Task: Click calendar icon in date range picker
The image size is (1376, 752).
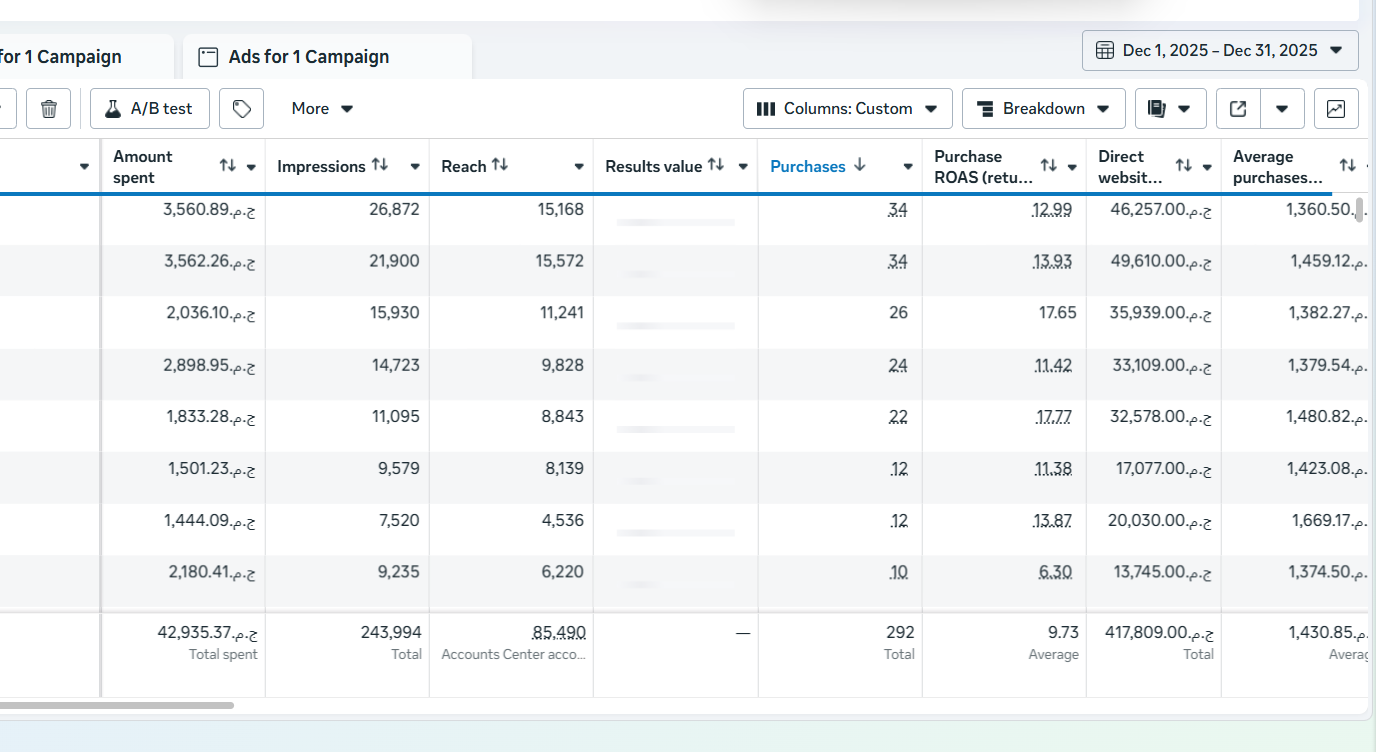Action: coord(1105,51)
